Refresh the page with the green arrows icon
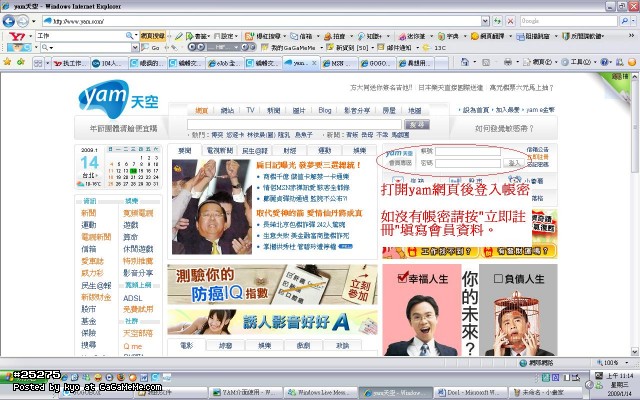 (x=497, y=21)
